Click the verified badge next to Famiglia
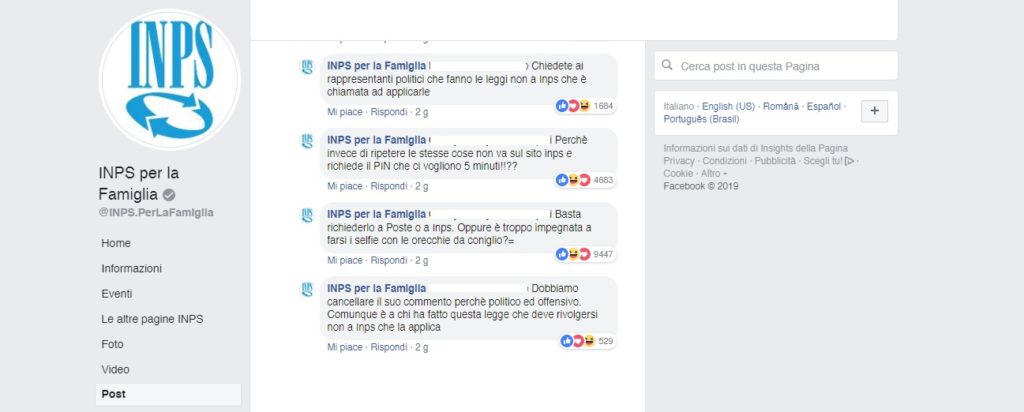The image size is (1024, 412). click(x=168, y=195)
